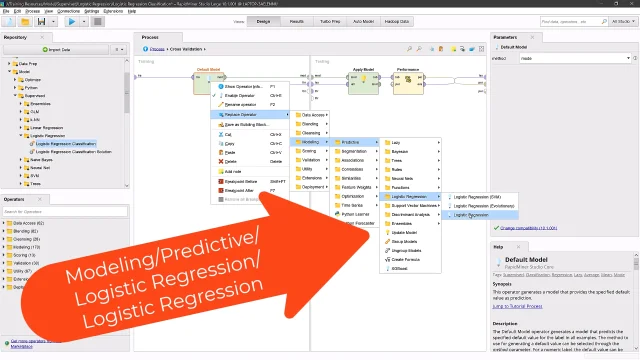The width and height of the screenshot is (640, 360).
Task: Save the process using the floppy disk icon
Action: (42, 22)
